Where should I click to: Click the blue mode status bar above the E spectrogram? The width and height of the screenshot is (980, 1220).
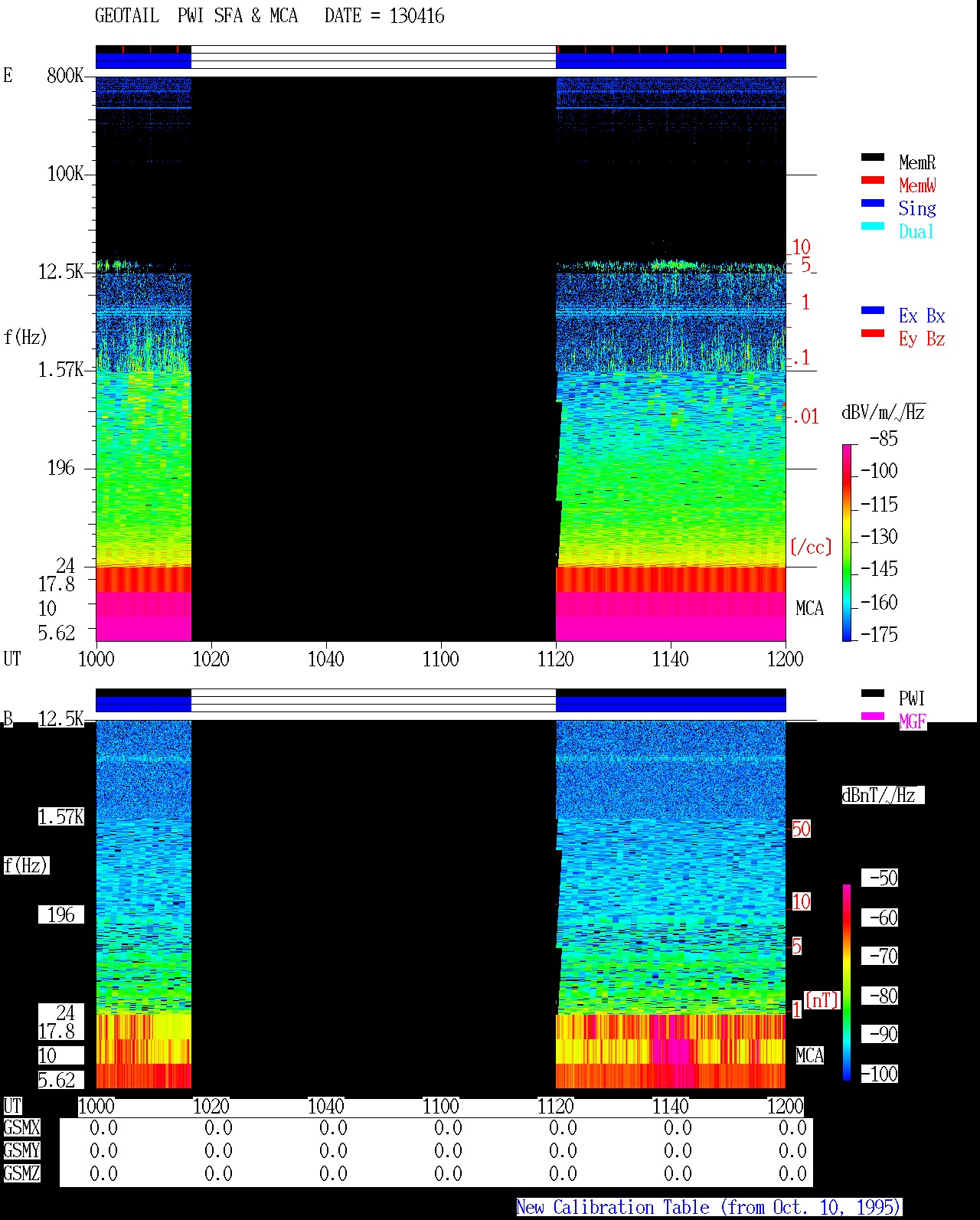[x=441, y=61]
